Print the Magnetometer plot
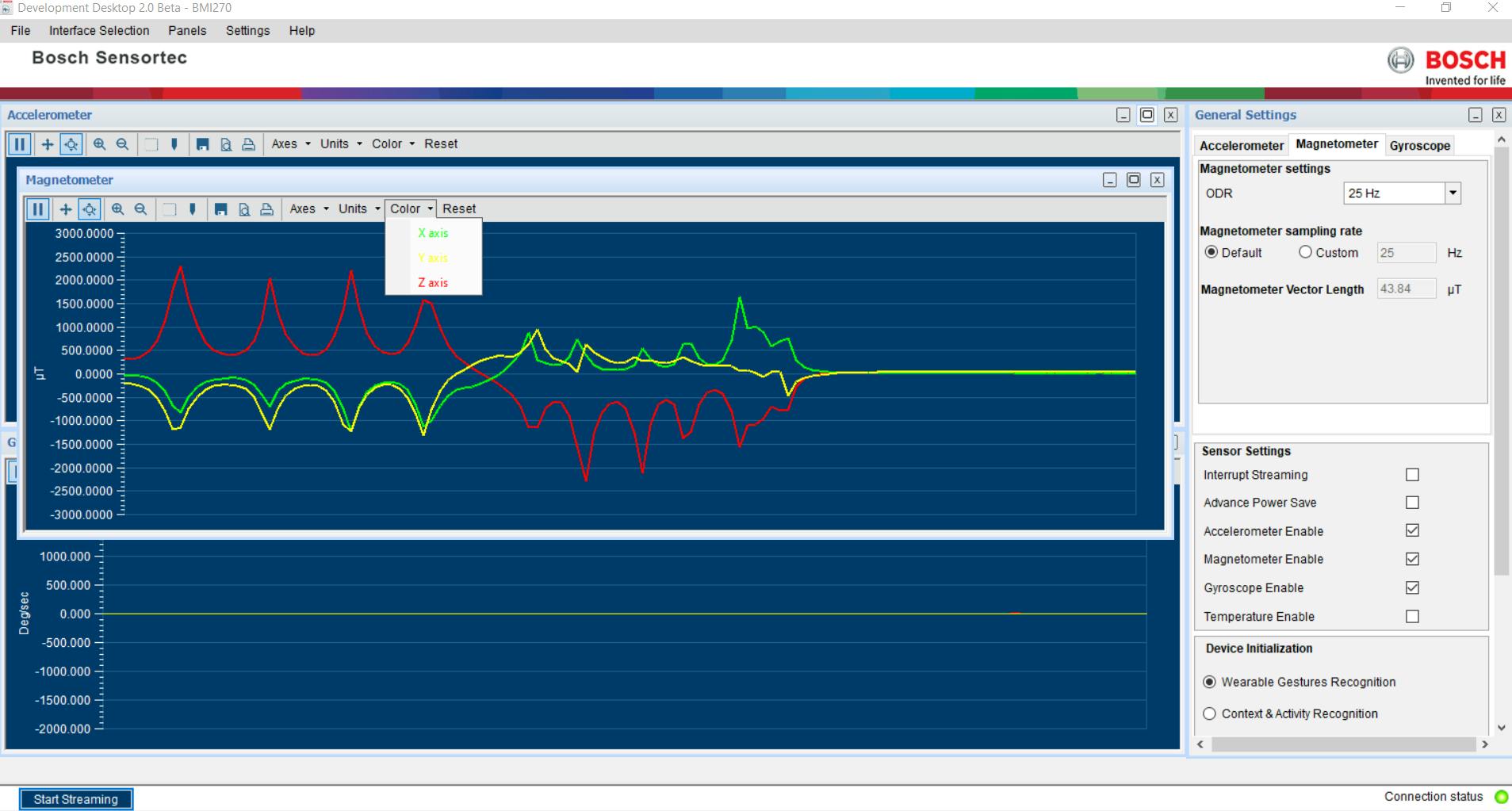The image size is (1512, 811). click(x=267, y=209)
